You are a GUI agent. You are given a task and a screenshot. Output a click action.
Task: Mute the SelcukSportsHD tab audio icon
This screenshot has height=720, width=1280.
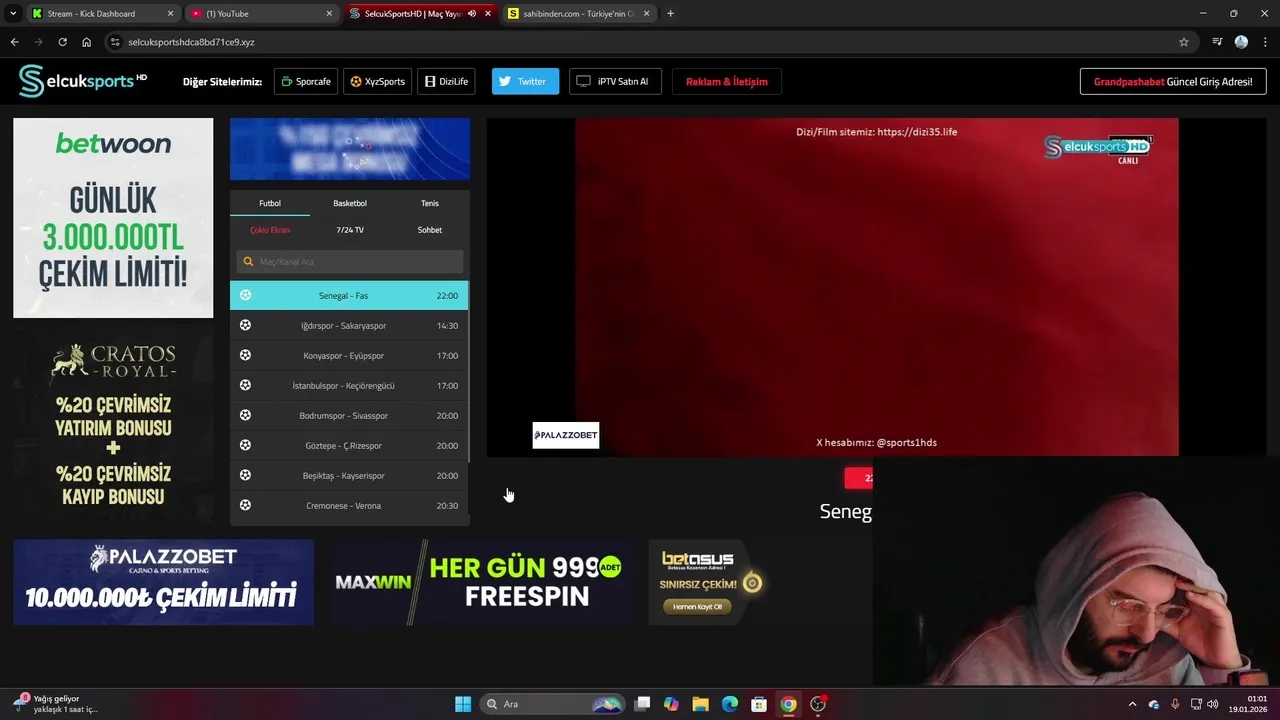click(x=472, y=14)
